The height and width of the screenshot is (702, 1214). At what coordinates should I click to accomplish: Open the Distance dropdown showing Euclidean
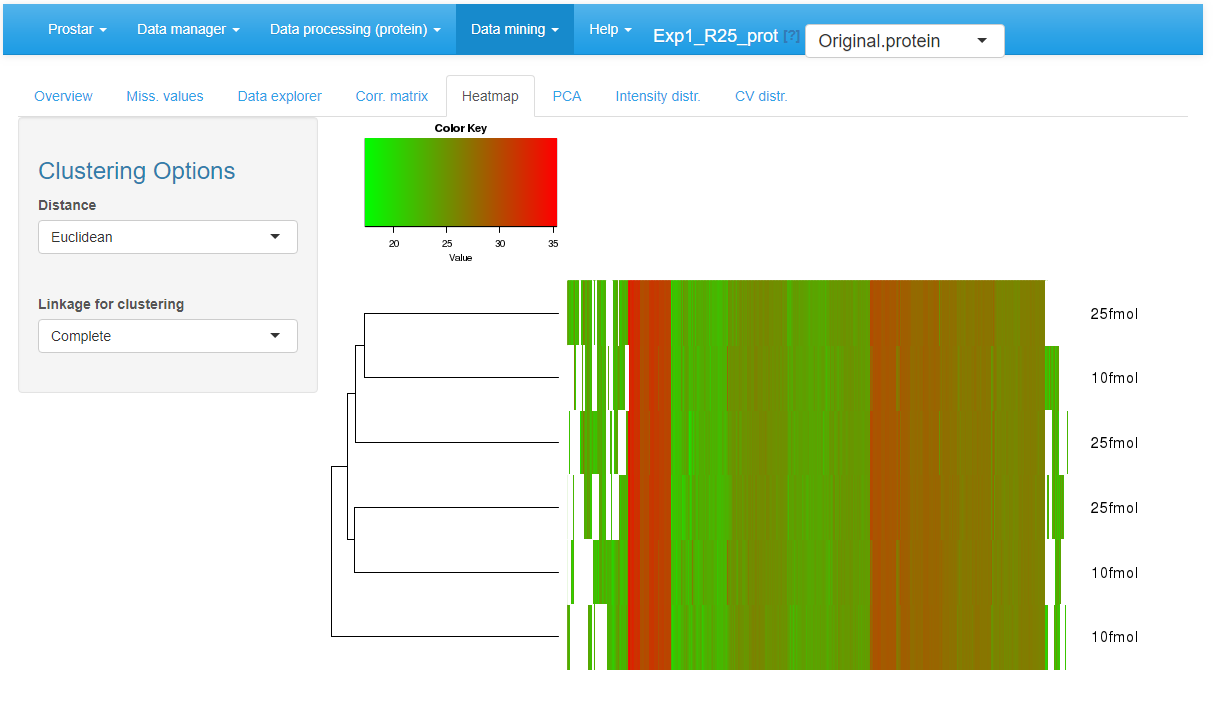(x=167, y=237)
